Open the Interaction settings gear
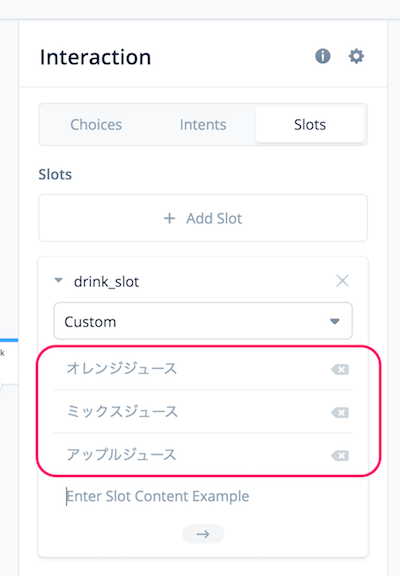Image resolution: width=400 pixels, height=576 pixels. pos(356,56)
